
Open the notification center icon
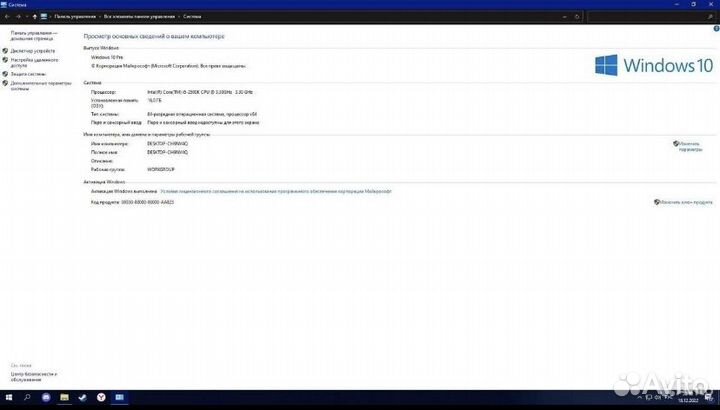click(x=710, y=398)
